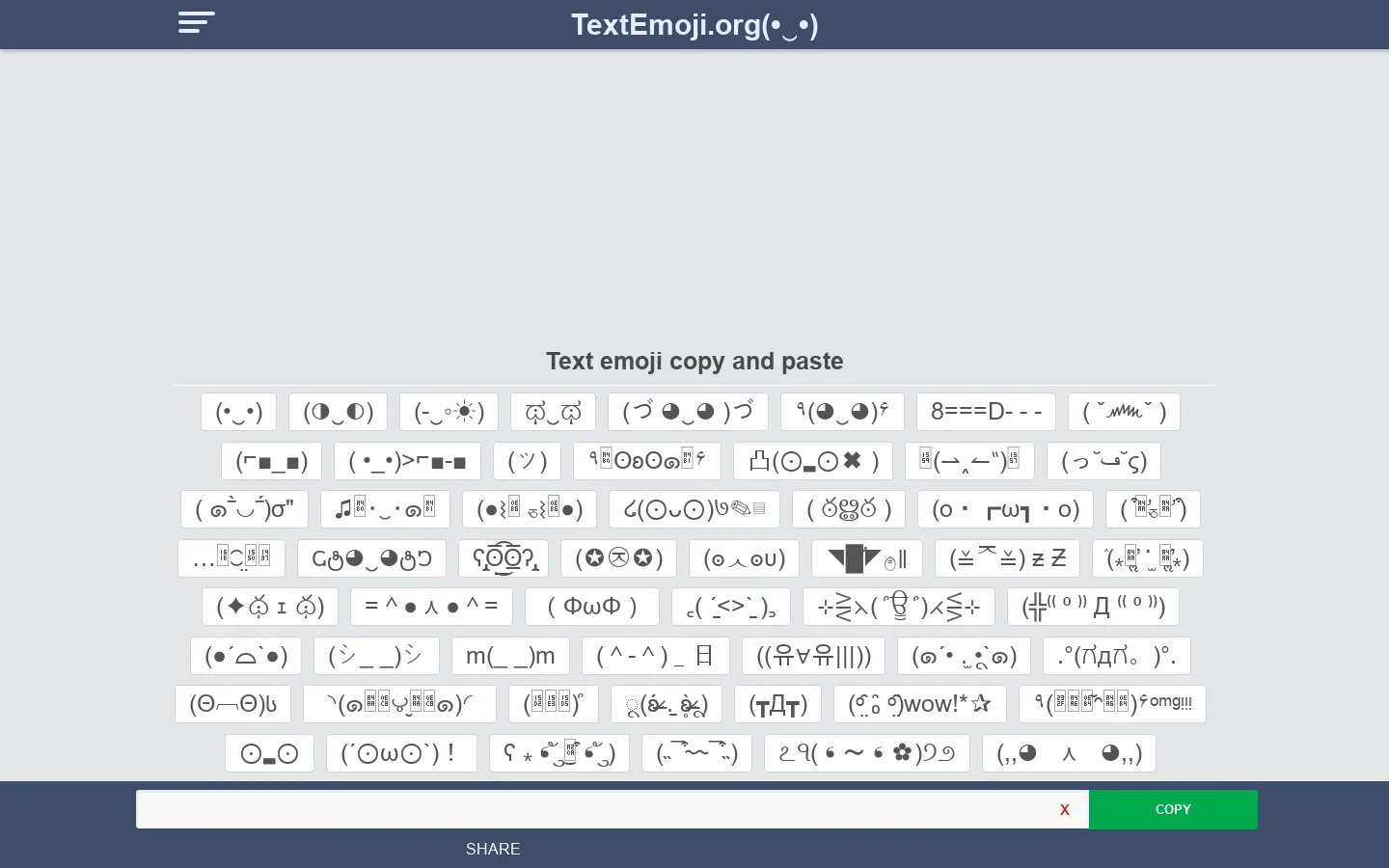Select the (●´⌓`●) emoji
The image size is (1389, 868).
point(247,656)
